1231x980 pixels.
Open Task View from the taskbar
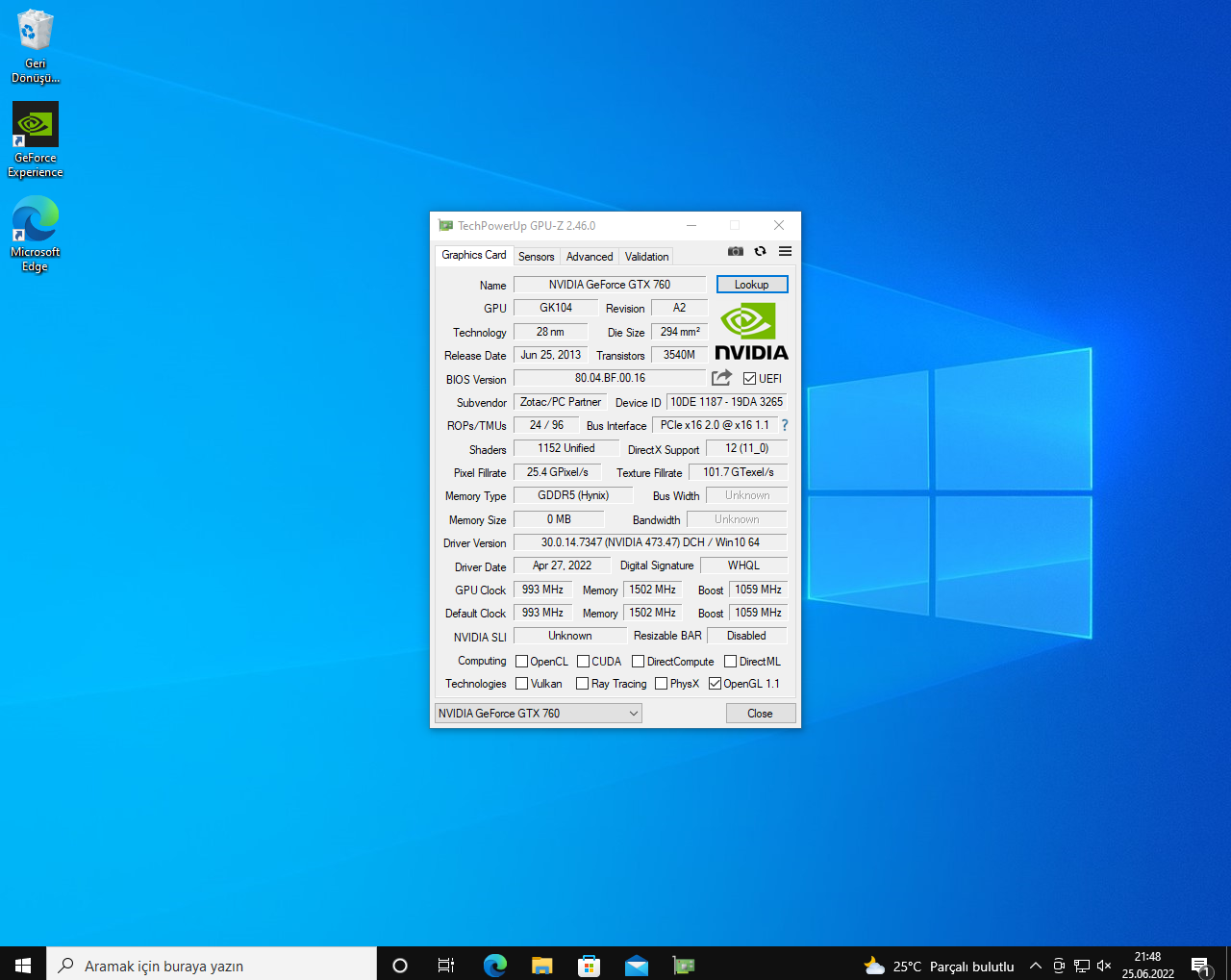(446, 965)
